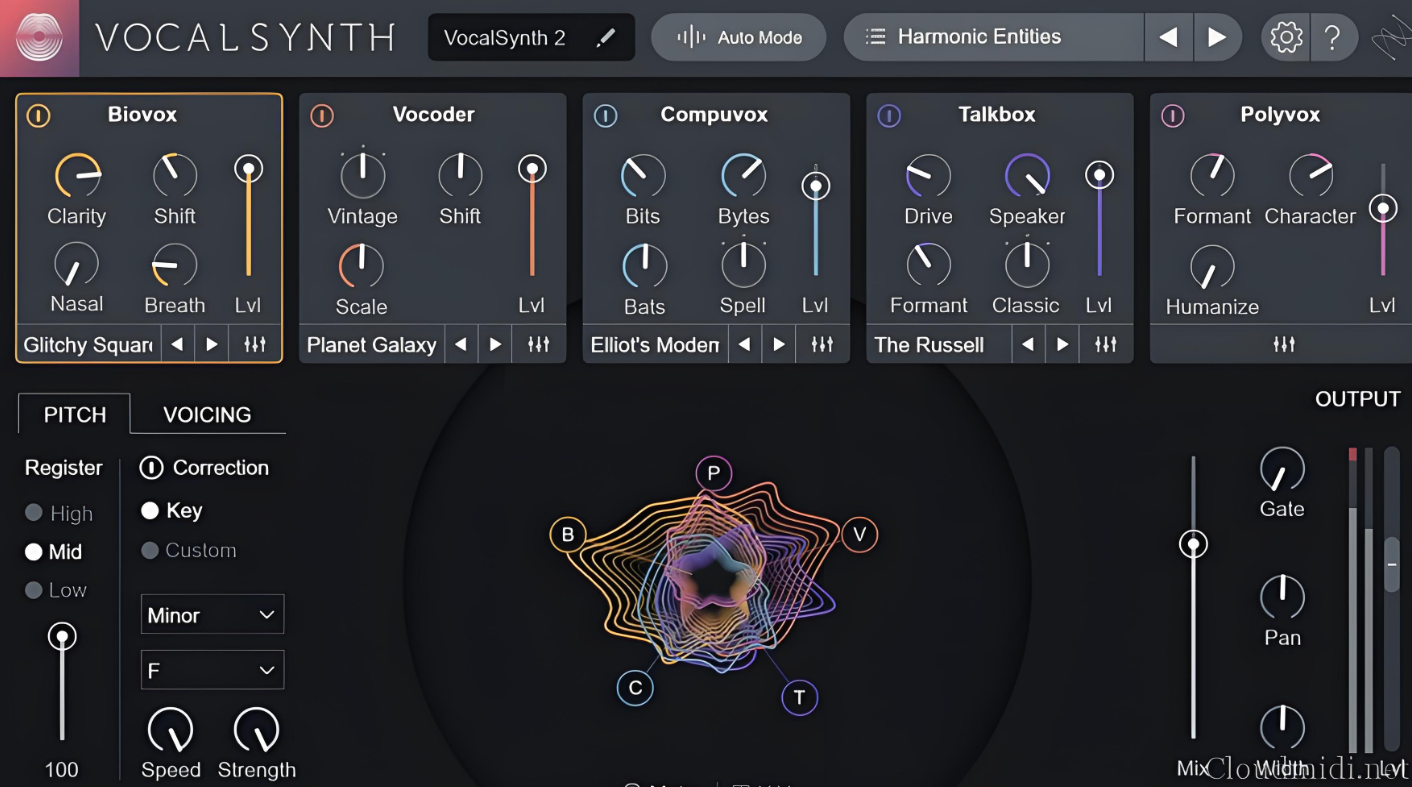Toggle the Biovox module power
Viewport: 1412px width, 787px height.
click(38, 116)
